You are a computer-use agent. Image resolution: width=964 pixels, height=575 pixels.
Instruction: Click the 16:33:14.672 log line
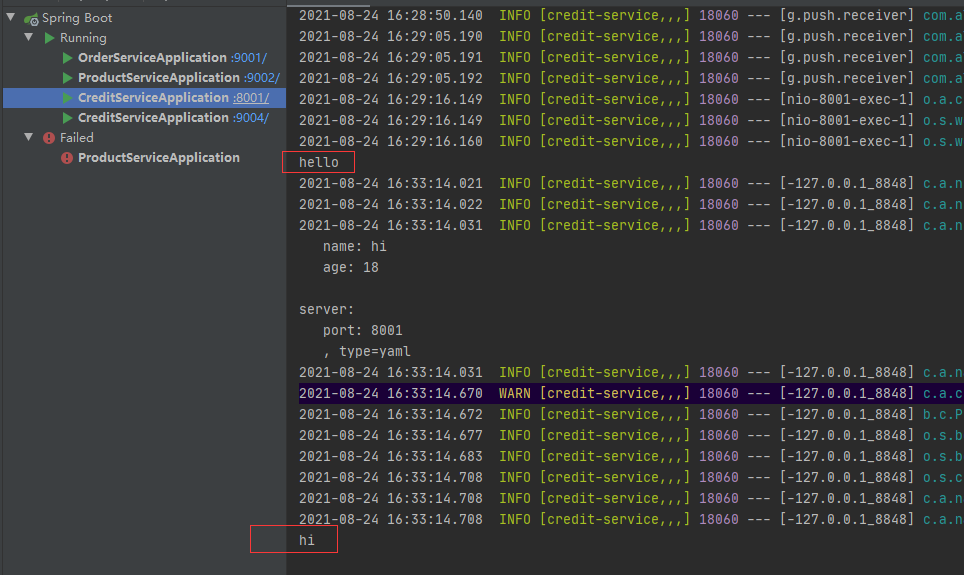click(631, 414)
